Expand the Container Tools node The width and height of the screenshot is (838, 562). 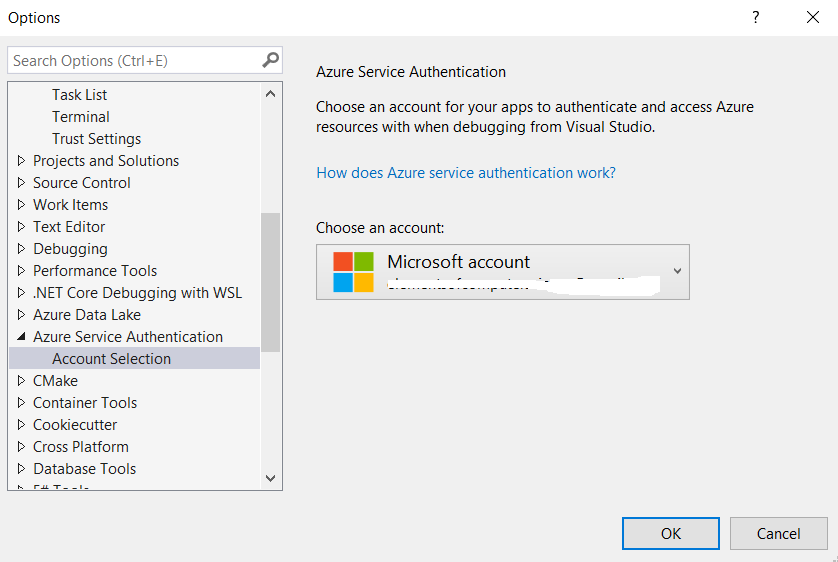[21, 402]
